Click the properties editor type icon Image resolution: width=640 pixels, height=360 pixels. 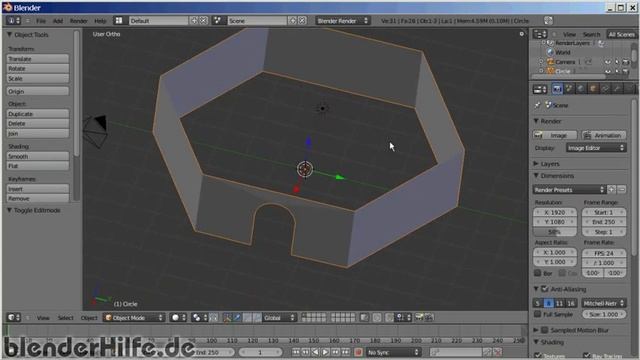[540, 89]
